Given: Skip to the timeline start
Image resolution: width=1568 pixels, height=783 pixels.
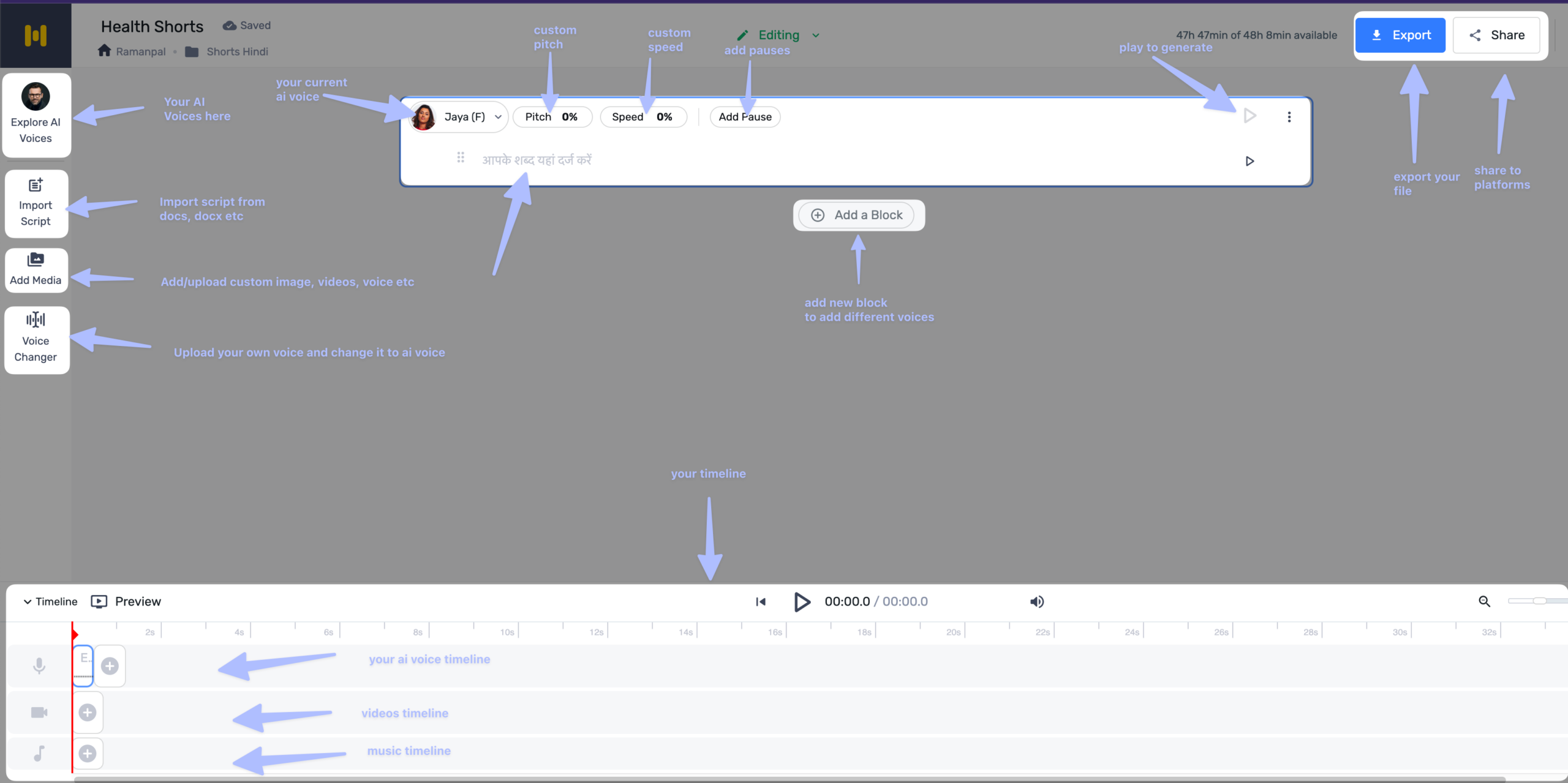Looking at the screenshot, I should 761,602.
